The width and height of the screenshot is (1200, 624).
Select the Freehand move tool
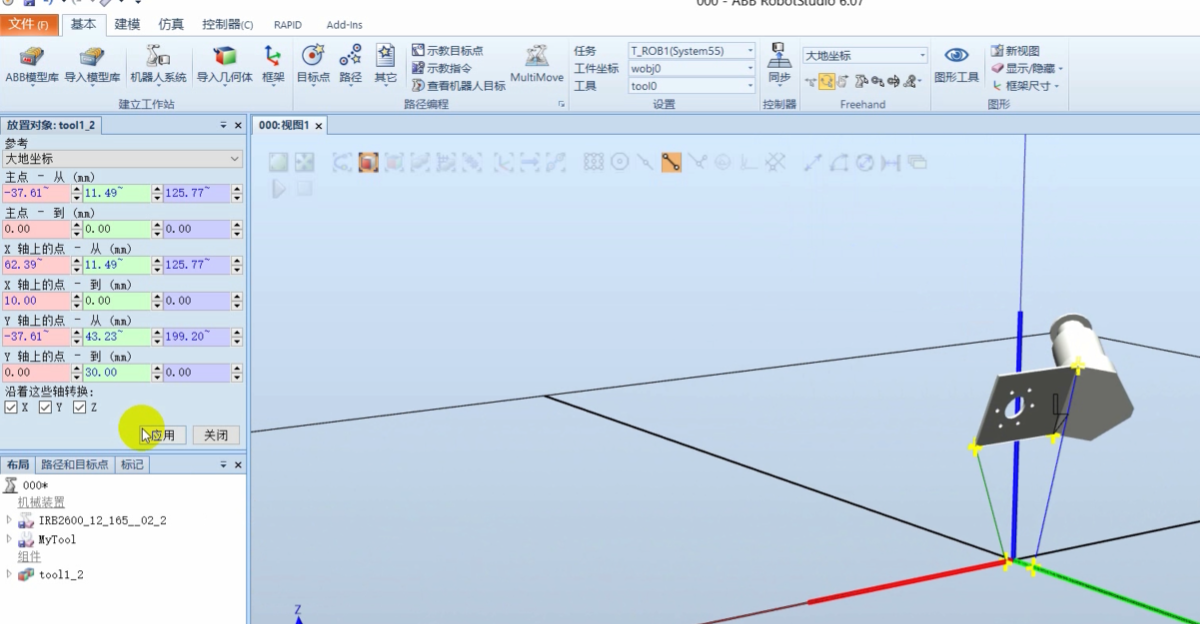click(809, 81)
